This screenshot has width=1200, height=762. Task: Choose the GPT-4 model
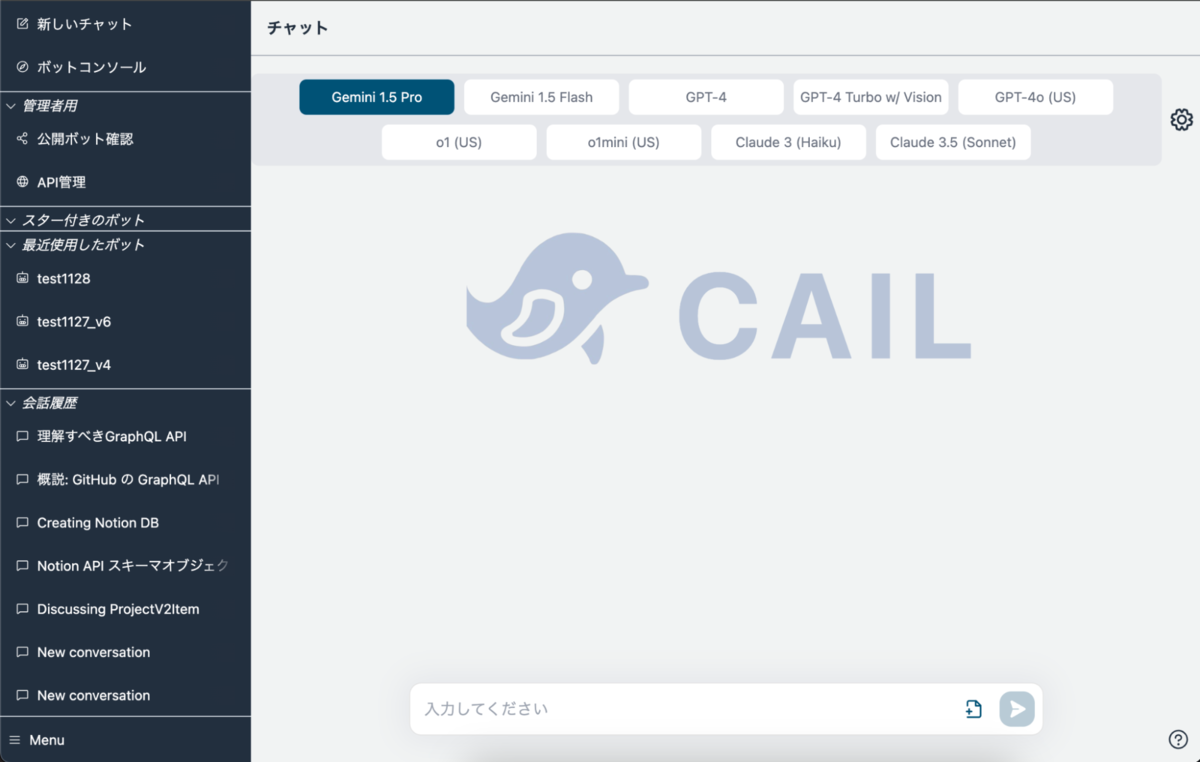706,97
